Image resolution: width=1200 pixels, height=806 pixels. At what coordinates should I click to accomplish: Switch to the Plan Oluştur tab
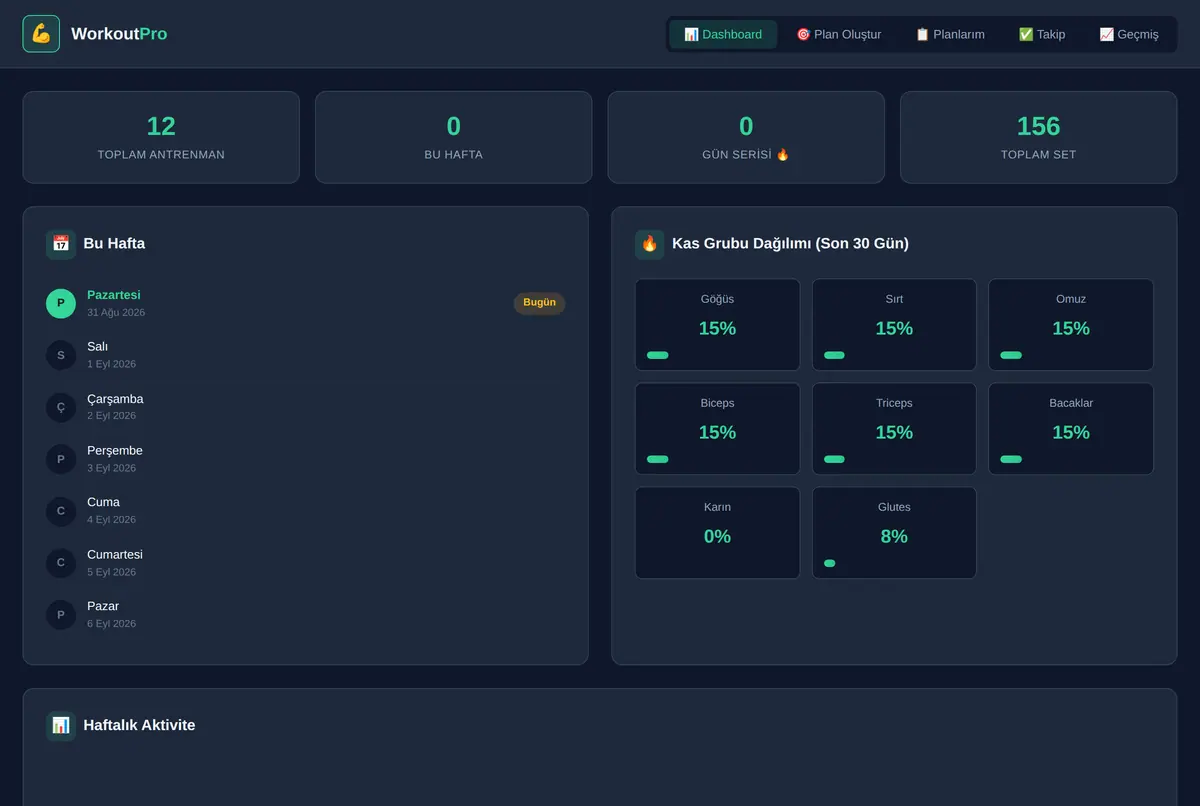point(838,34)
